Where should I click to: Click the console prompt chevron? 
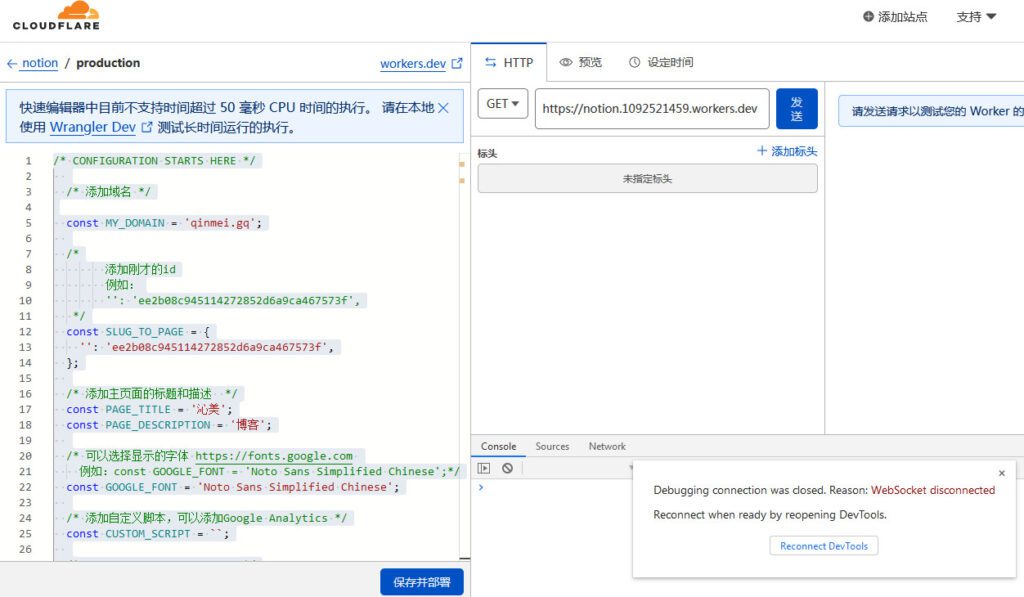(481, 487)
